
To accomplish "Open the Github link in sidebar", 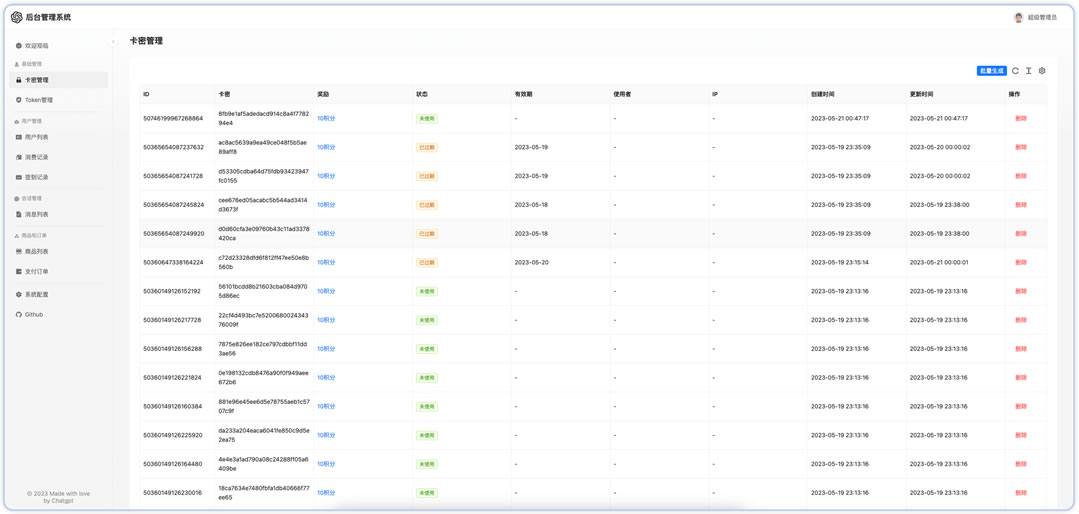I will tap(34, 314).
